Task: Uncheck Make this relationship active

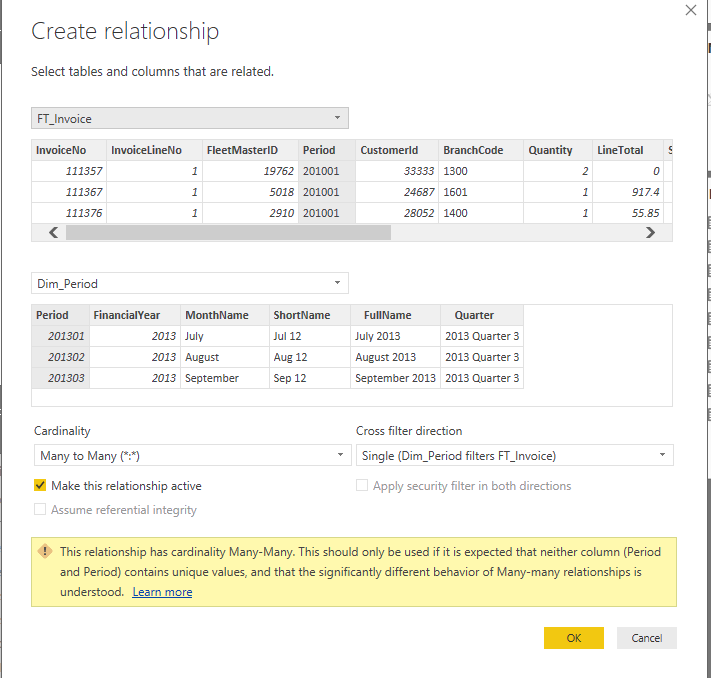Action: coord(40,485)
